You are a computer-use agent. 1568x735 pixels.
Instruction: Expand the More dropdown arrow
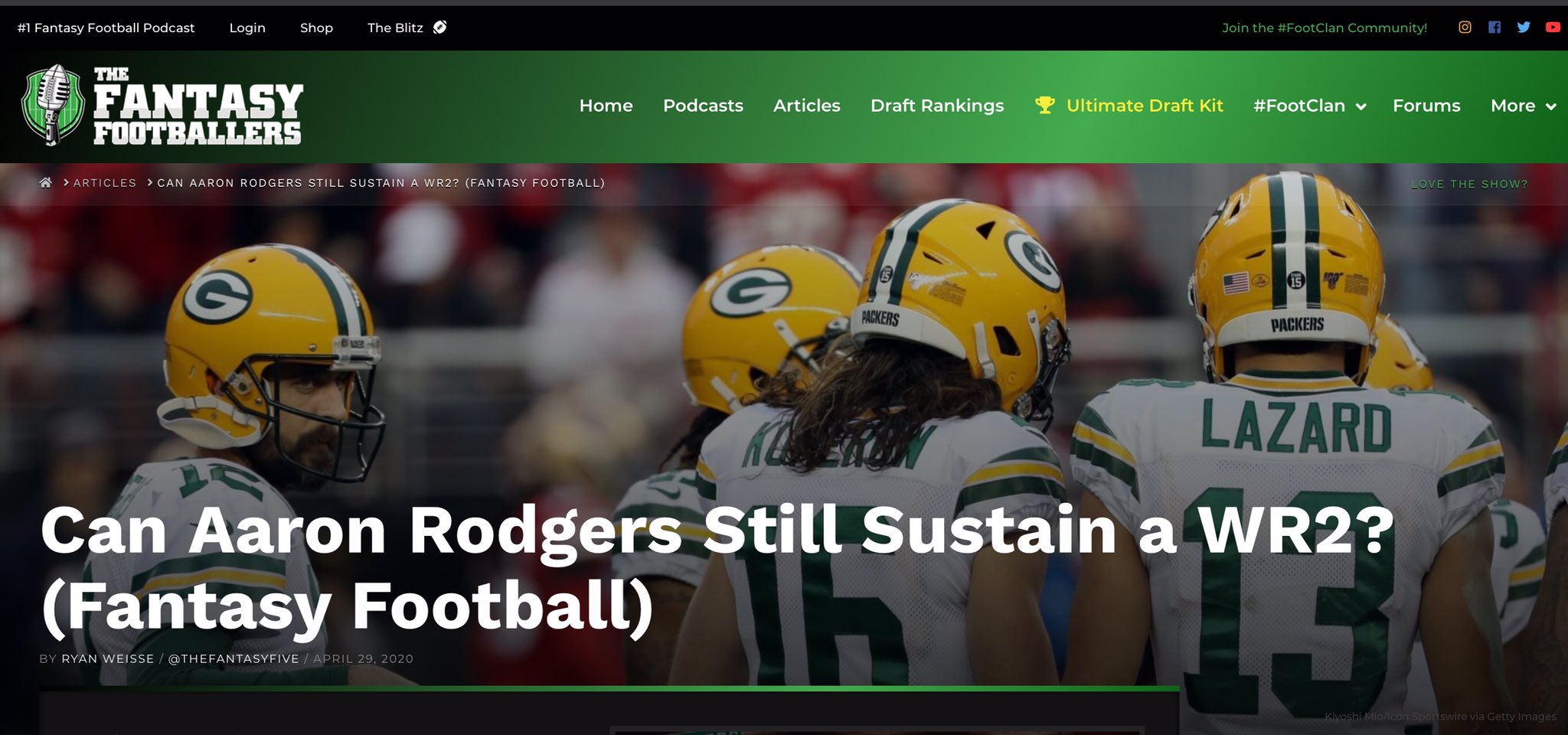(x=1551, y=106)
